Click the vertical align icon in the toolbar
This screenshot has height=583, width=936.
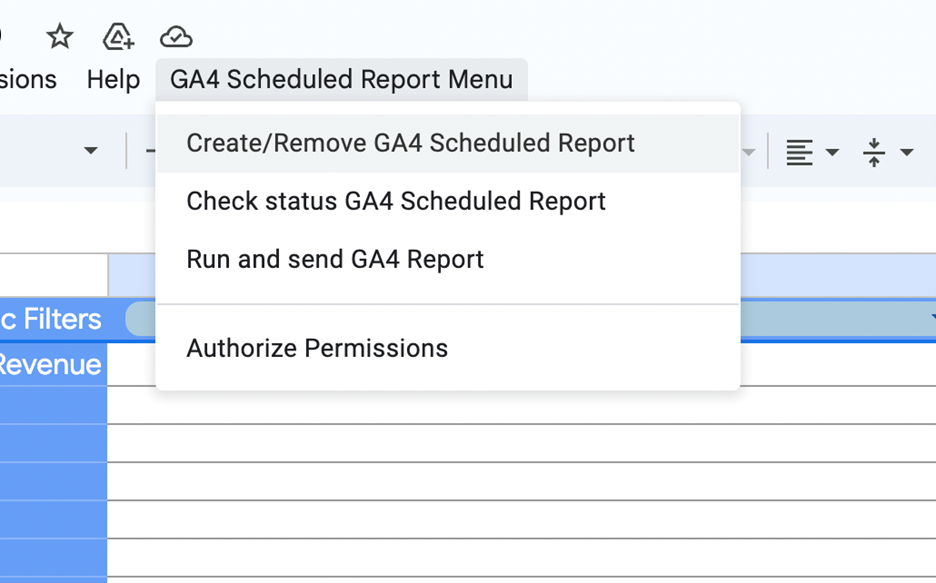874,152
